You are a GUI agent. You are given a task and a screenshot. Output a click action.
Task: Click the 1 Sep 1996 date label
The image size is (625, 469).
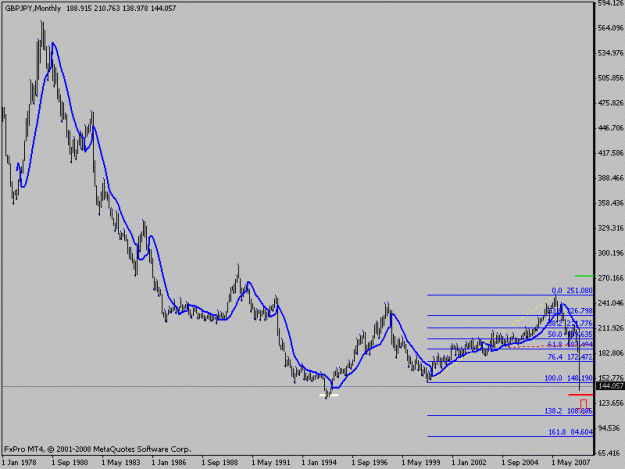click(369, 463)
